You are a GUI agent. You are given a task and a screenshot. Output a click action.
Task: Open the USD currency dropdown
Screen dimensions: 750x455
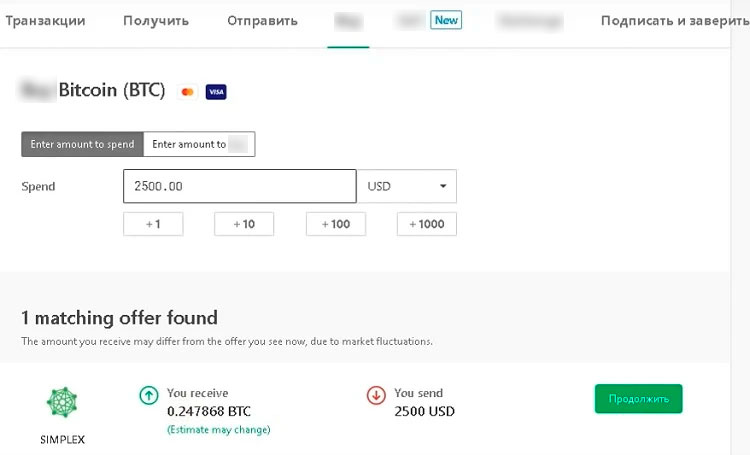tap(407, 186)
